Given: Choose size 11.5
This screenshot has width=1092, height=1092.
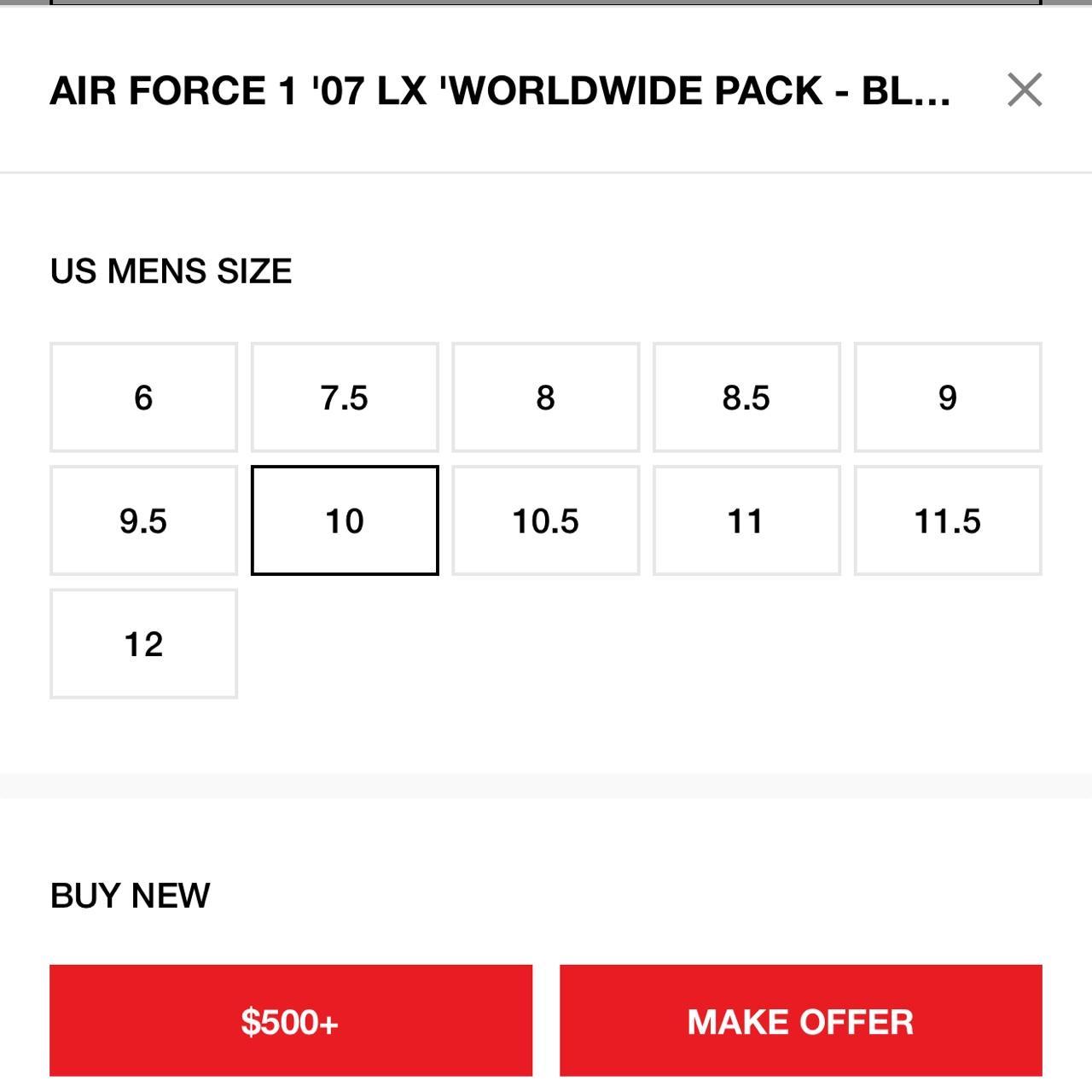Looking at the screenshot, I should click(x=948, y=520).
